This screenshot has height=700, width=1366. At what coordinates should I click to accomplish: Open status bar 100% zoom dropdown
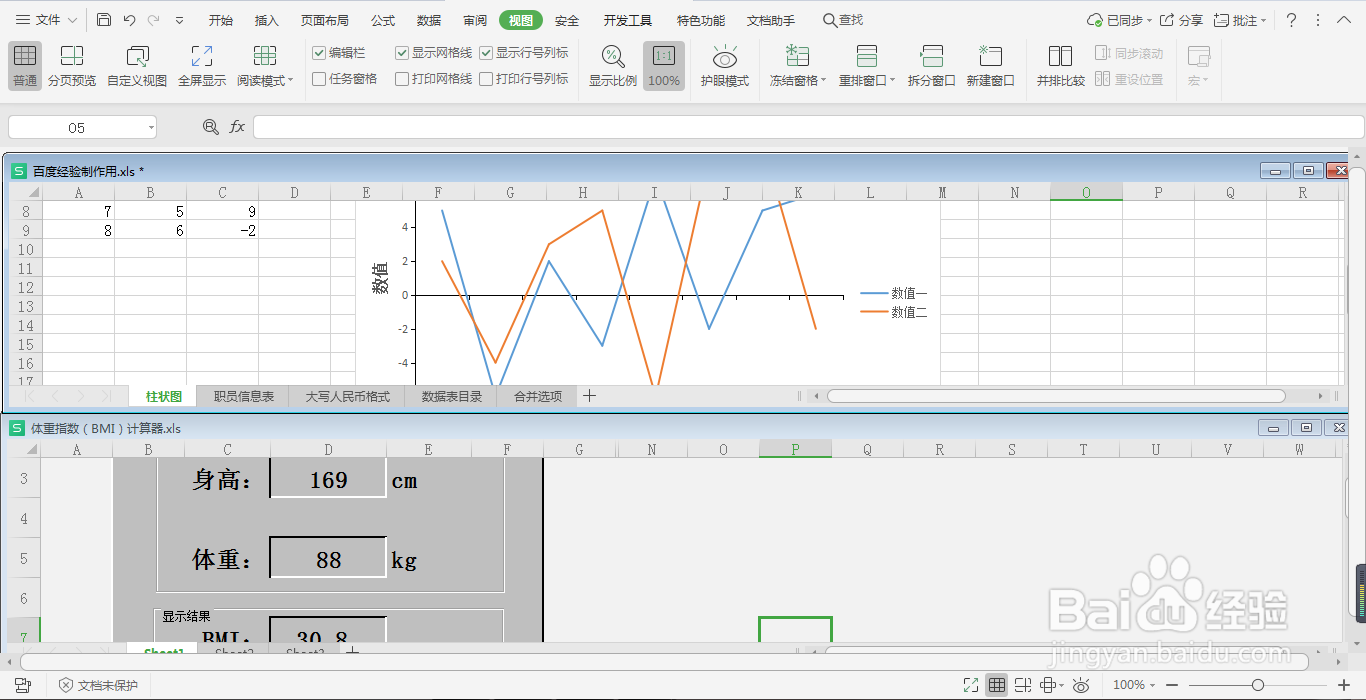point(1153,685)
